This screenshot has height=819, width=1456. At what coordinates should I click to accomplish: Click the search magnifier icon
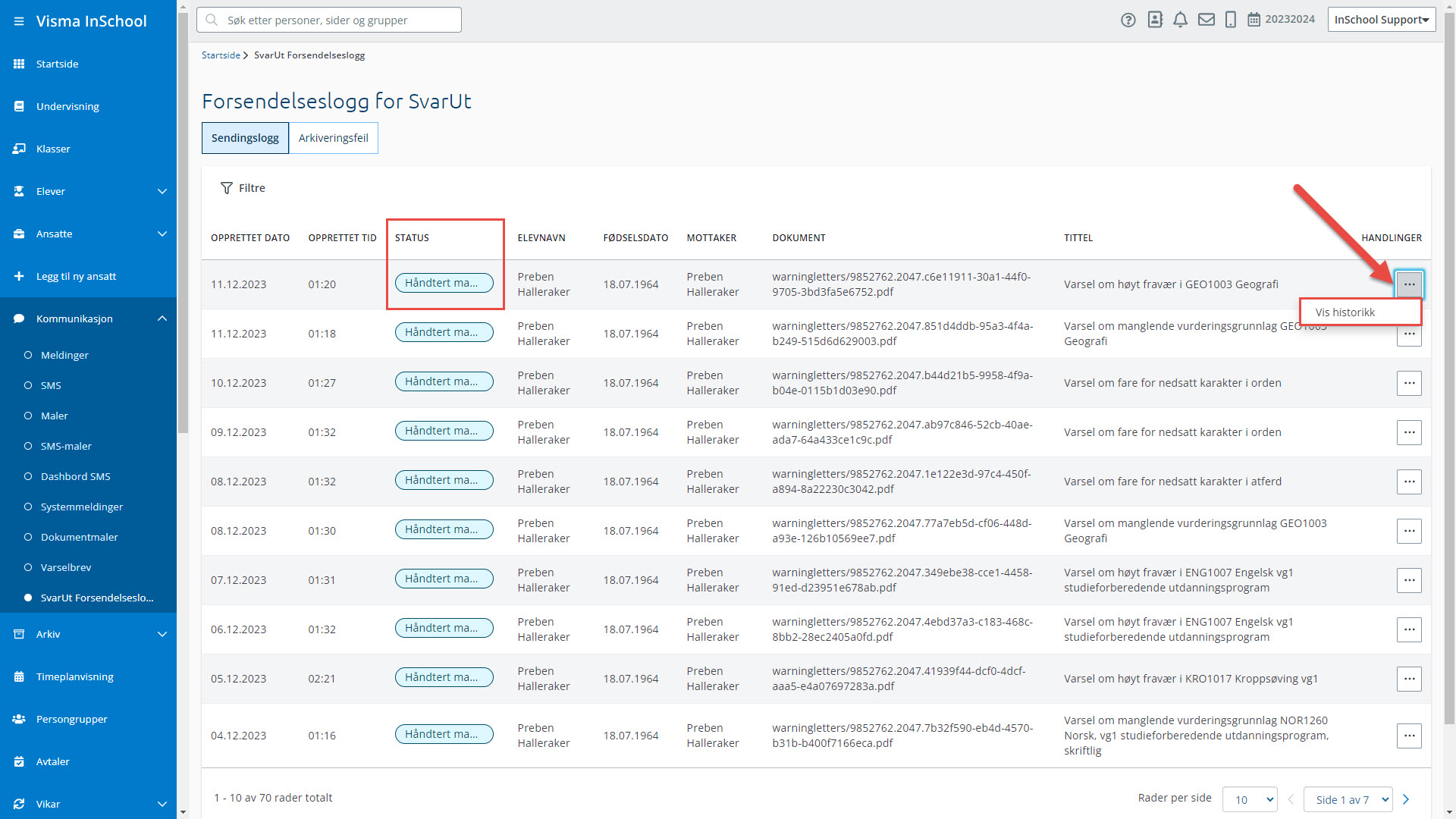(212, 20)
